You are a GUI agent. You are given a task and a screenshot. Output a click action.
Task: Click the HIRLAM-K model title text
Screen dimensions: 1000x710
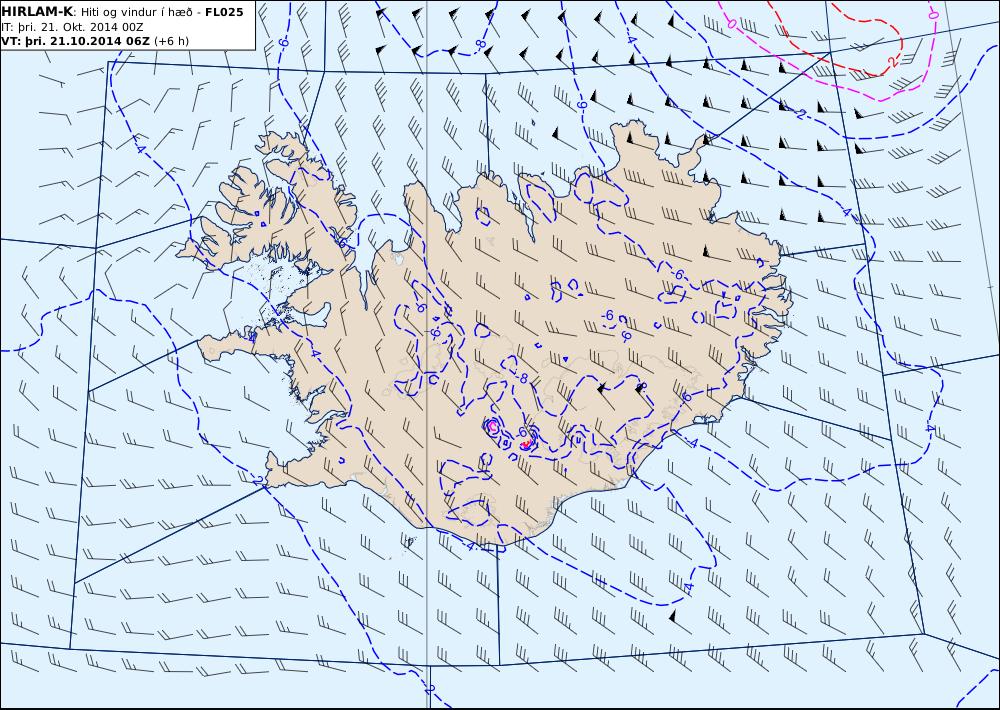(37, 11)
